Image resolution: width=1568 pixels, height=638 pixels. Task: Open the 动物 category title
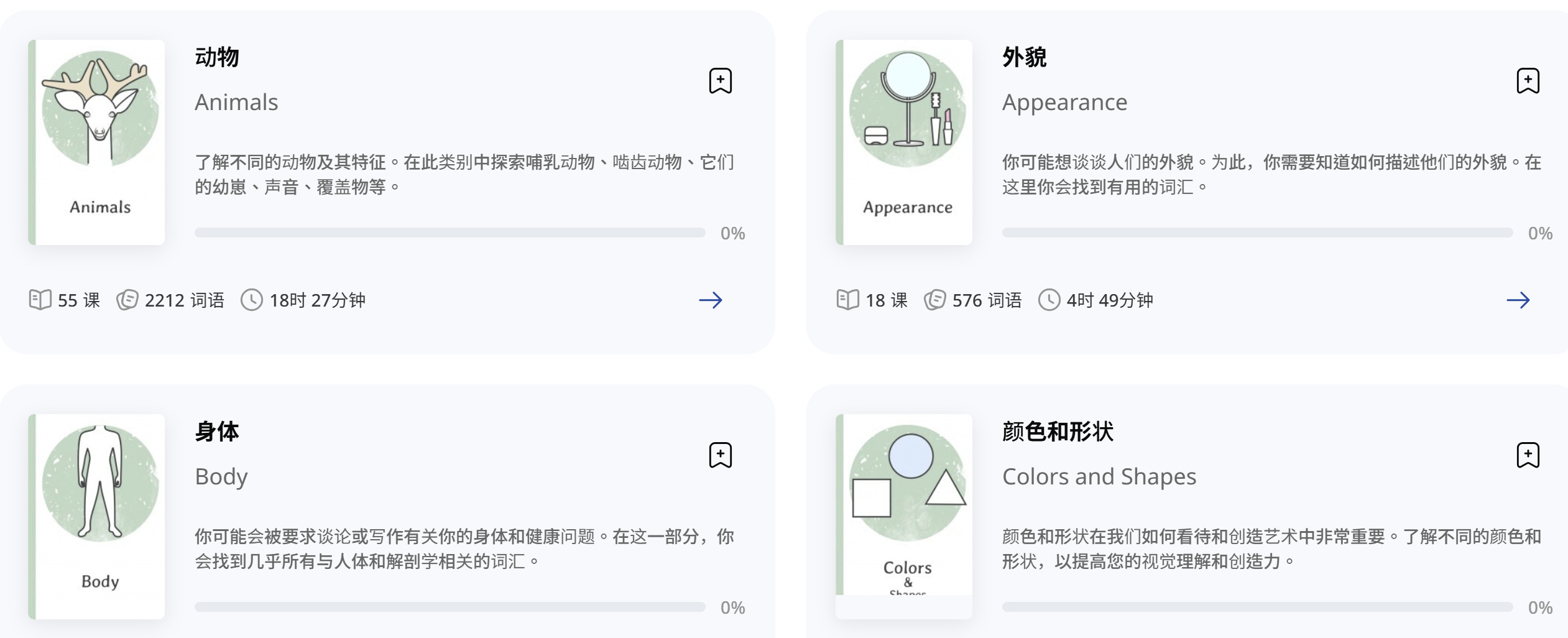point(217,57)
